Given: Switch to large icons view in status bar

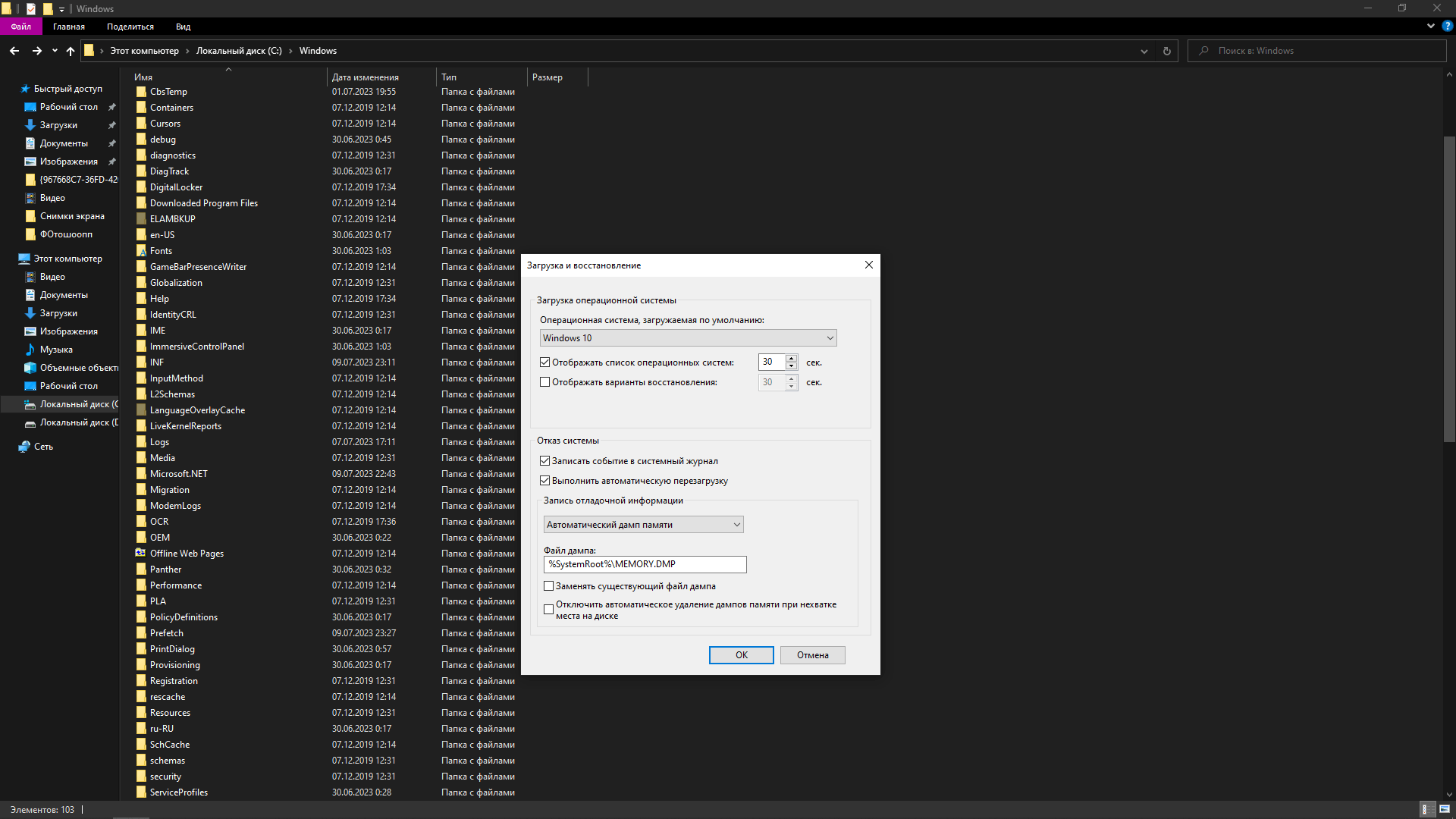Looking at the screenshot, I should pos(1444,809).
